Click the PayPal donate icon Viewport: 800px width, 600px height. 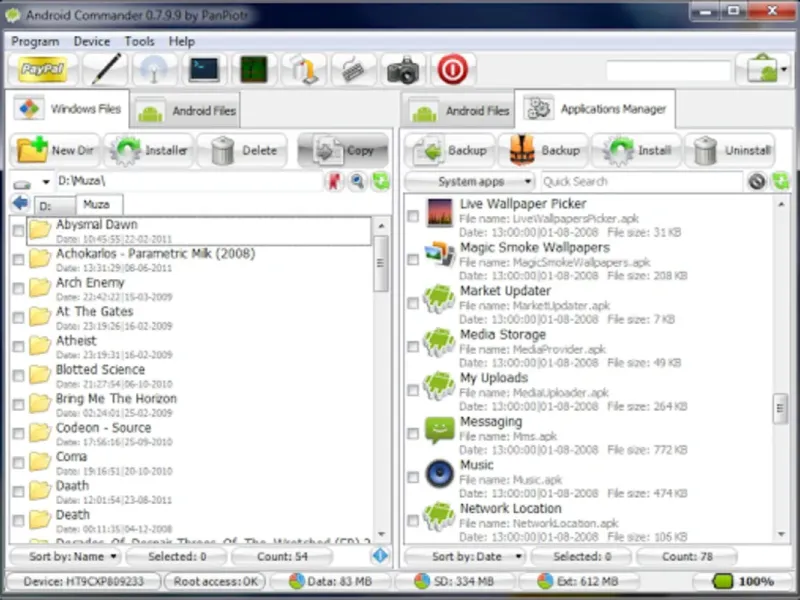click(43, 69)
